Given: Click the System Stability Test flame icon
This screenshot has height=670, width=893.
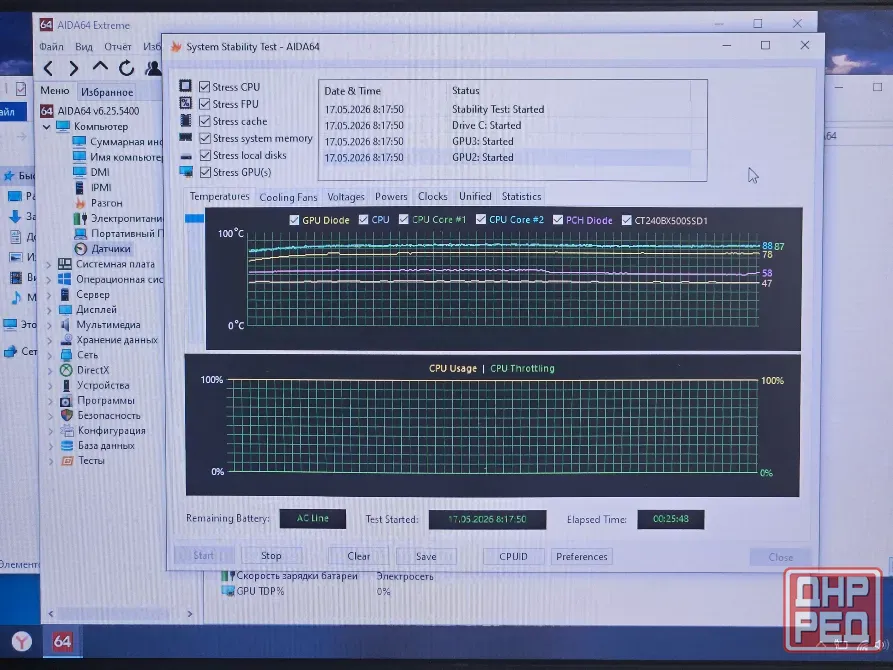Looking at the screenshot, I should click(176, 47).
